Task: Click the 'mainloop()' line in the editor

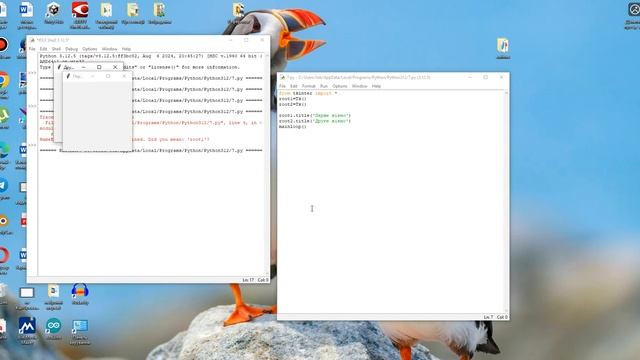Action: [293, 127]
